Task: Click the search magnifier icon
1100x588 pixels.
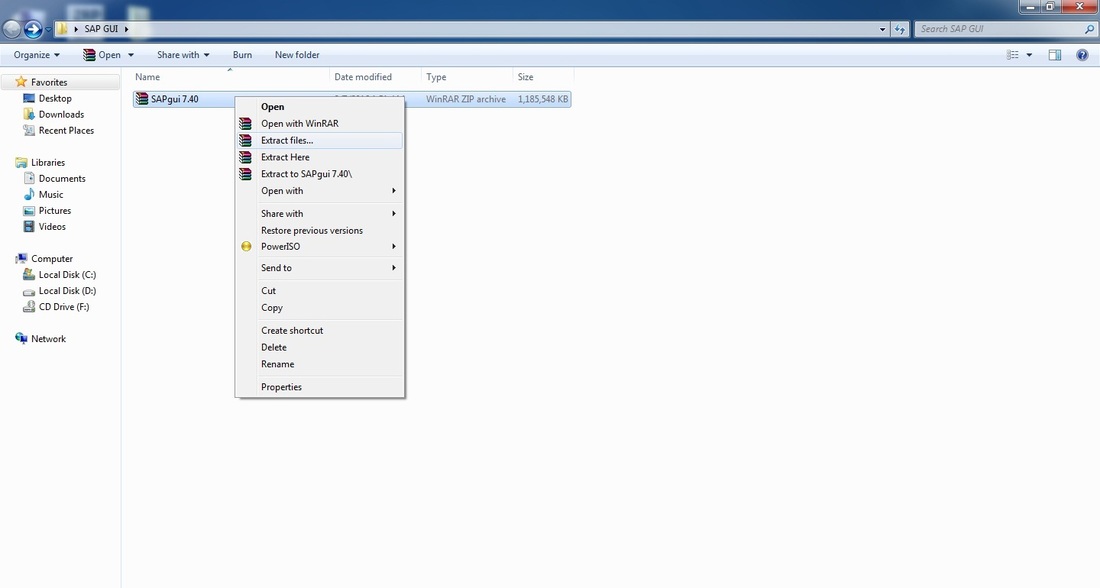Action: point(1089,29)
